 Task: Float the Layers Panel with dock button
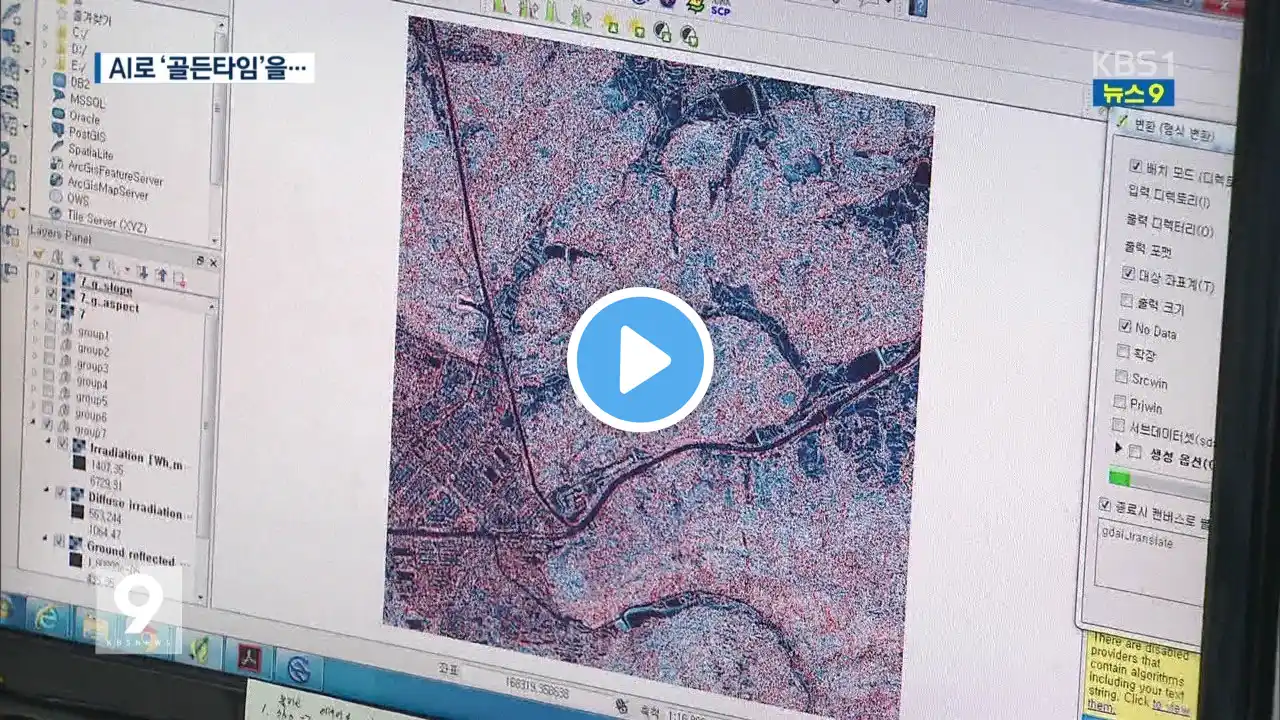point(199,260)
